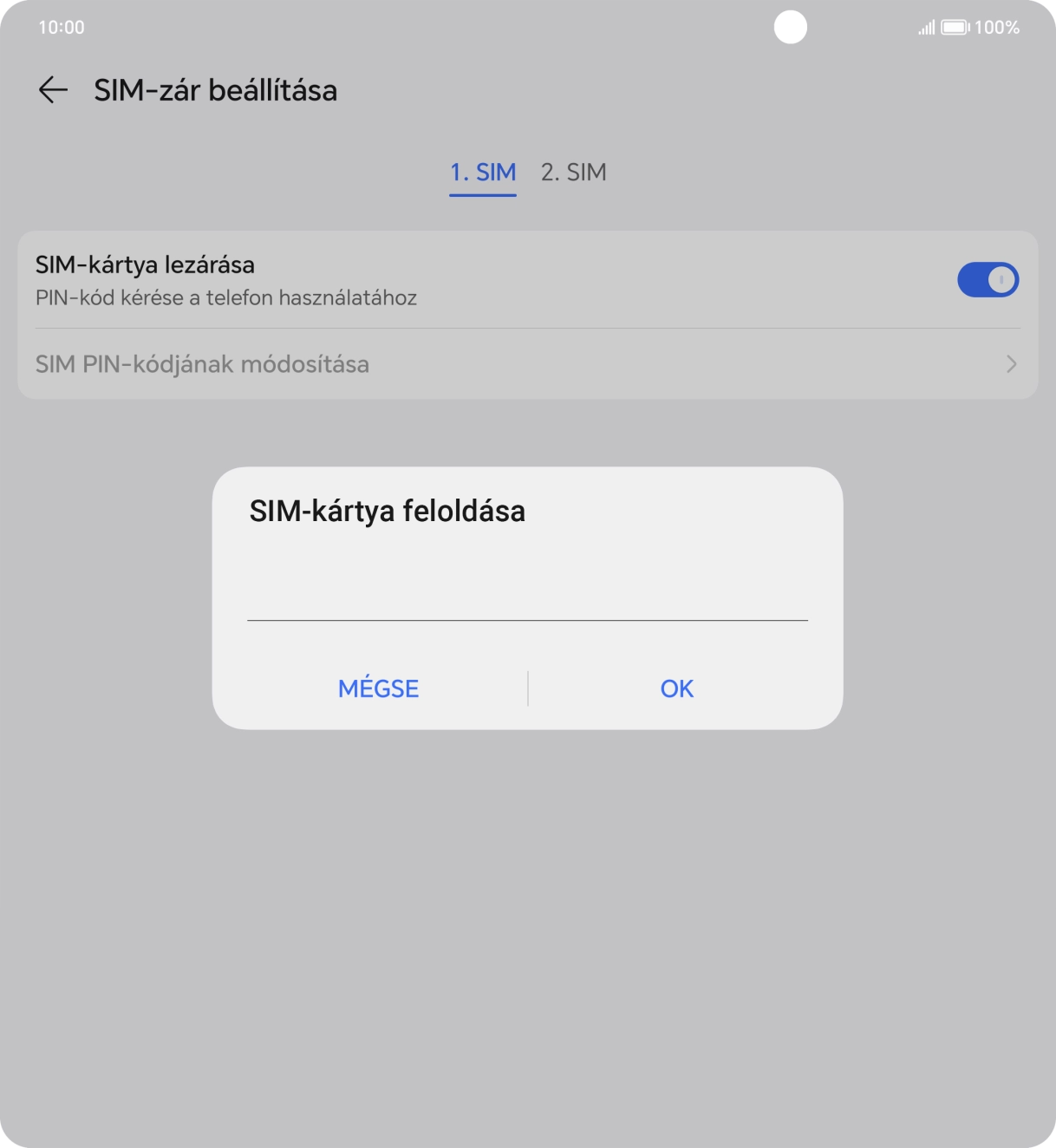Image resolution: width=1056 pixels, height=1148 pixels.
Task: Tap the back arrow icon
Action: 53,90
